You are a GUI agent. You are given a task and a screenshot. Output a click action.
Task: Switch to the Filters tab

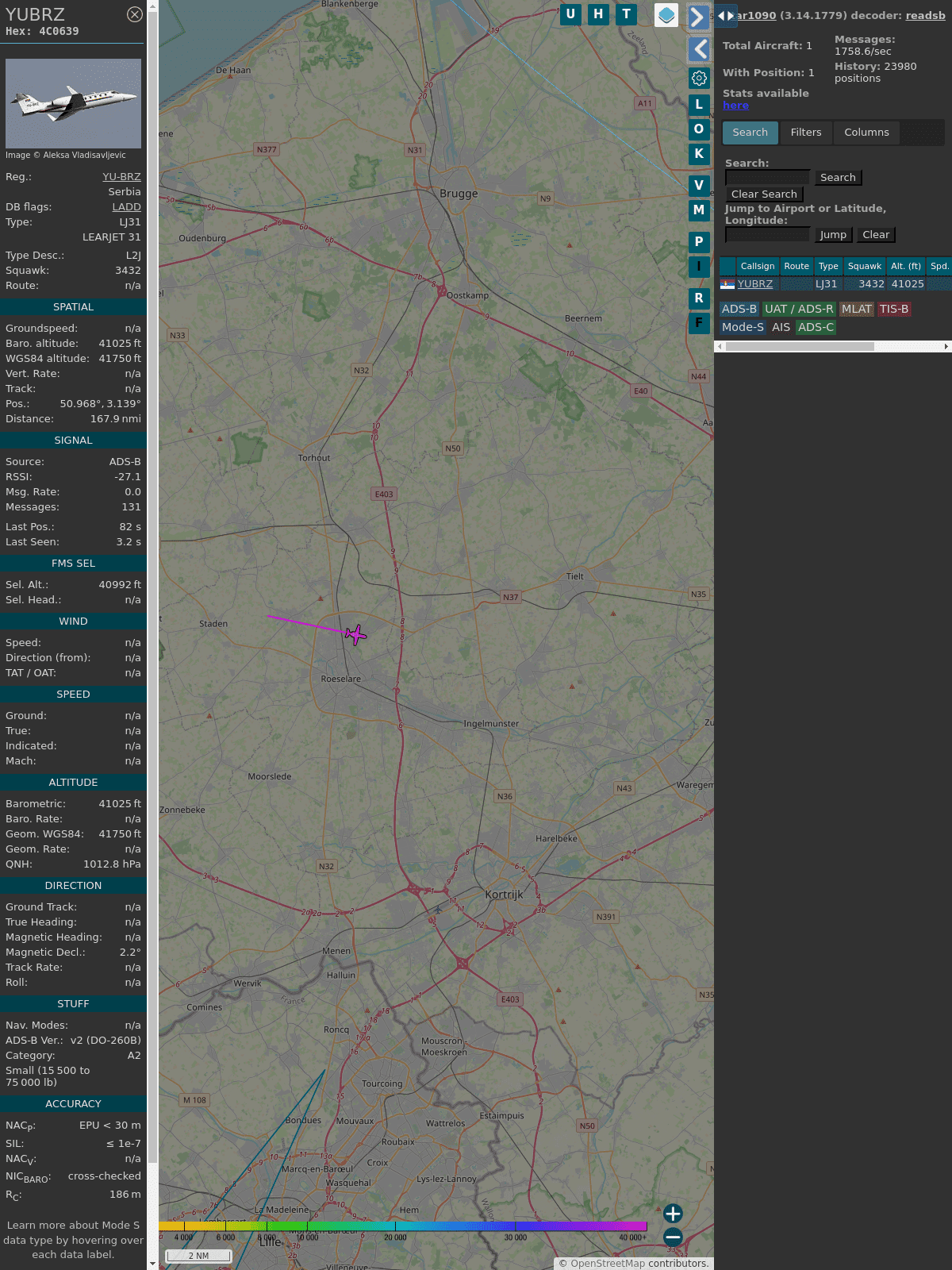805,133
